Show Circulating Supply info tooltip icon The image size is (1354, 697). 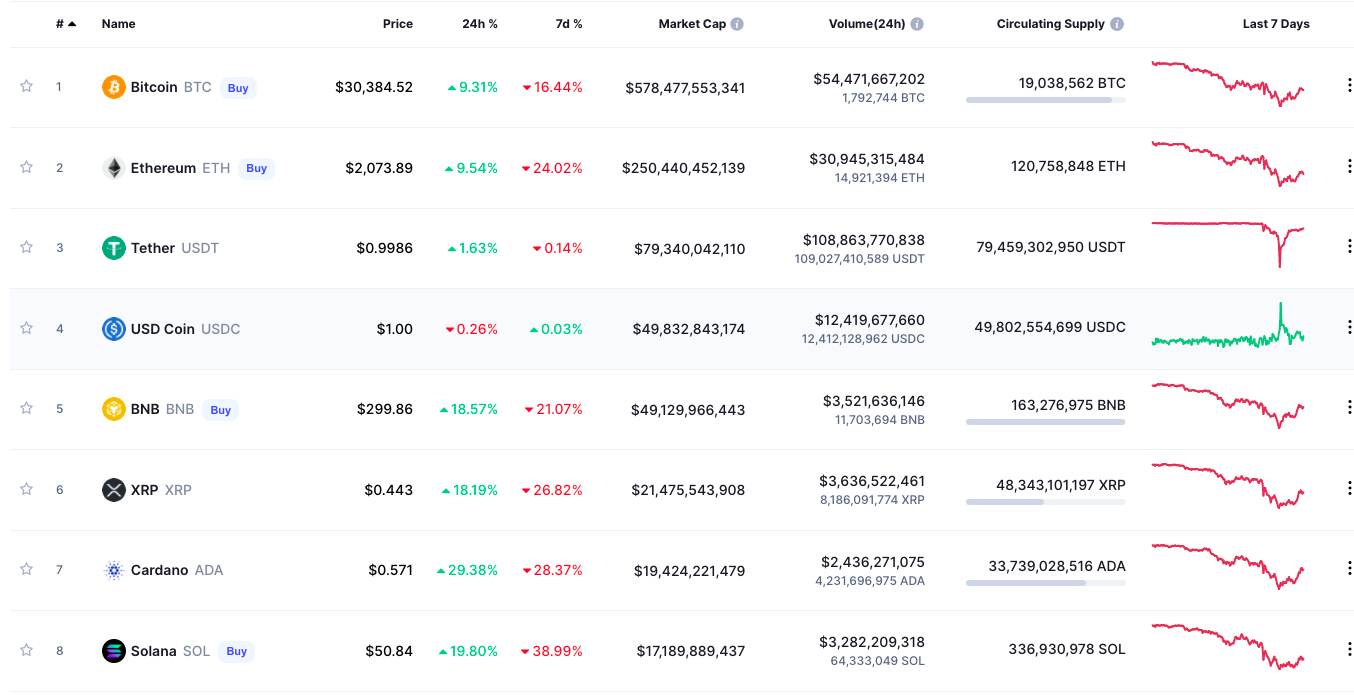(1117, 24)
